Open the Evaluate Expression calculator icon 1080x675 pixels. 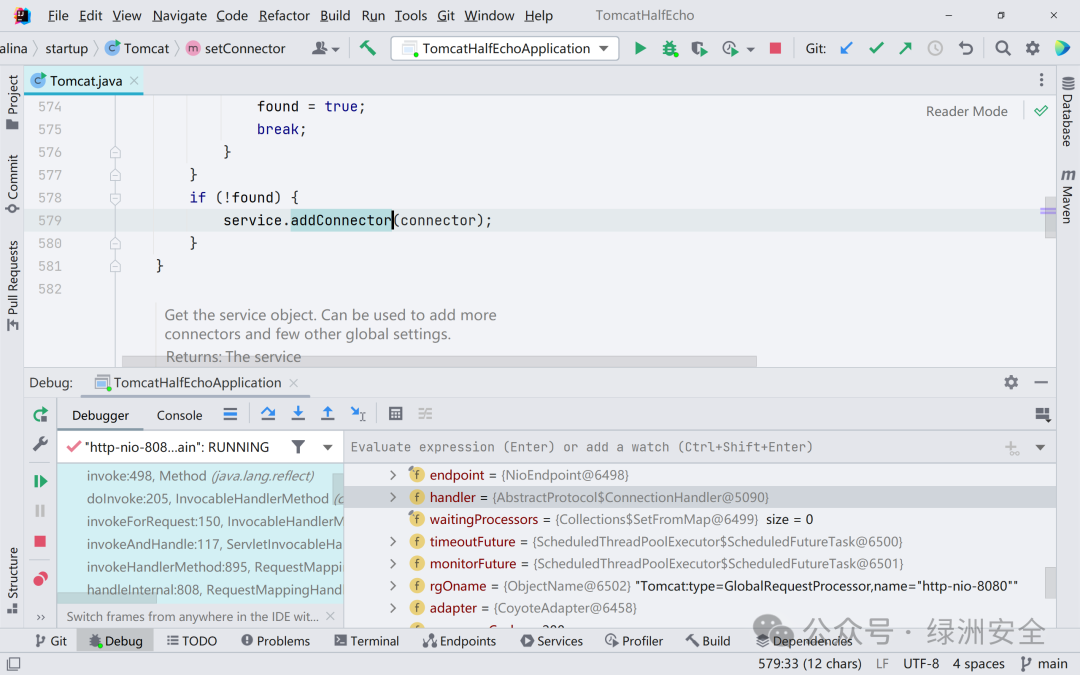pyautogui.click(x=395, y=413)
